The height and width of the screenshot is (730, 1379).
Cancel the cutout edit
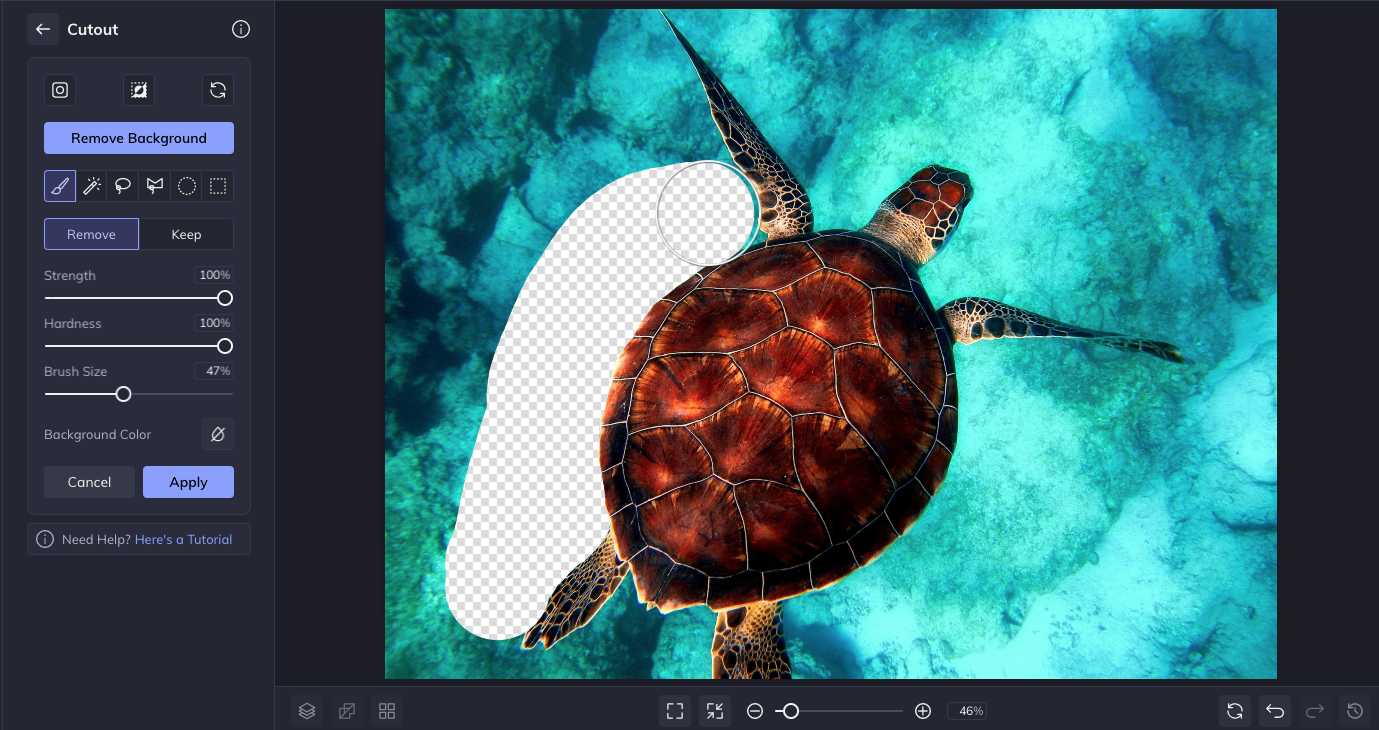pyautogui.click(x=89, y=482)
